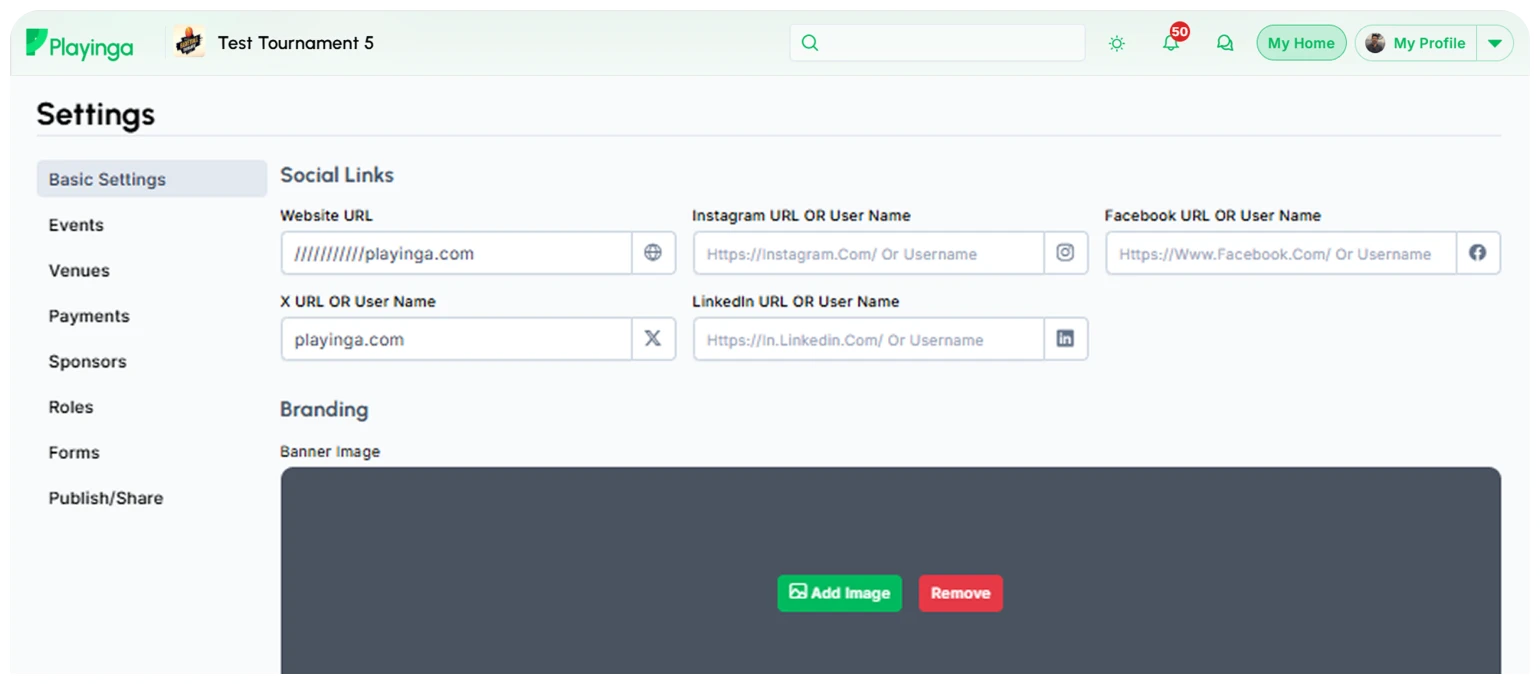Focus the Website URL field
The width and height of the screenshot is (1540, 684).
point(457,253)
